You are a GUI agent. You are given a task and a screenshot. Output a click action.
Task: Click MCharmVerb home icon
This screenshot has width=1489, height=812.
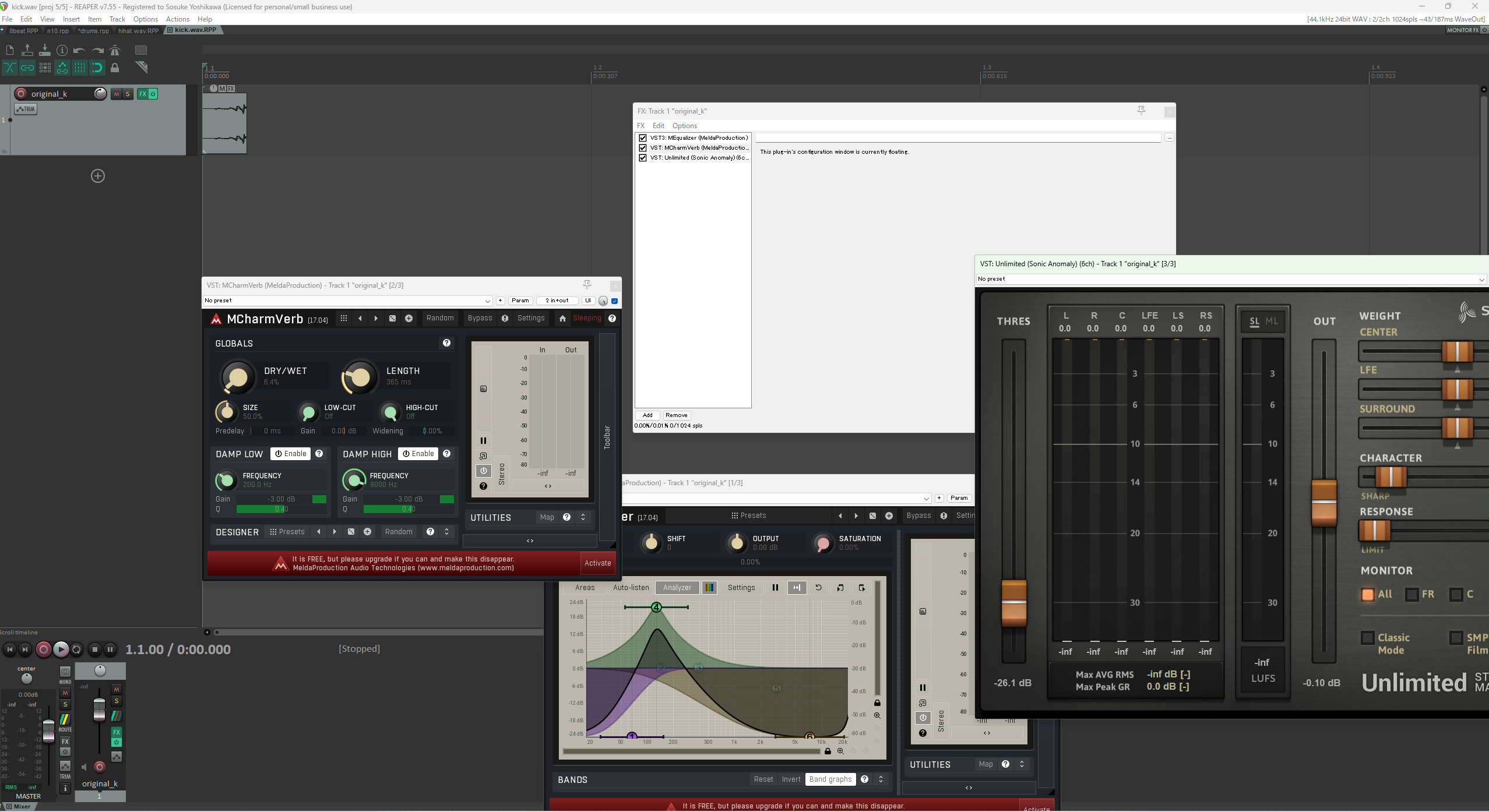(562, 319)
